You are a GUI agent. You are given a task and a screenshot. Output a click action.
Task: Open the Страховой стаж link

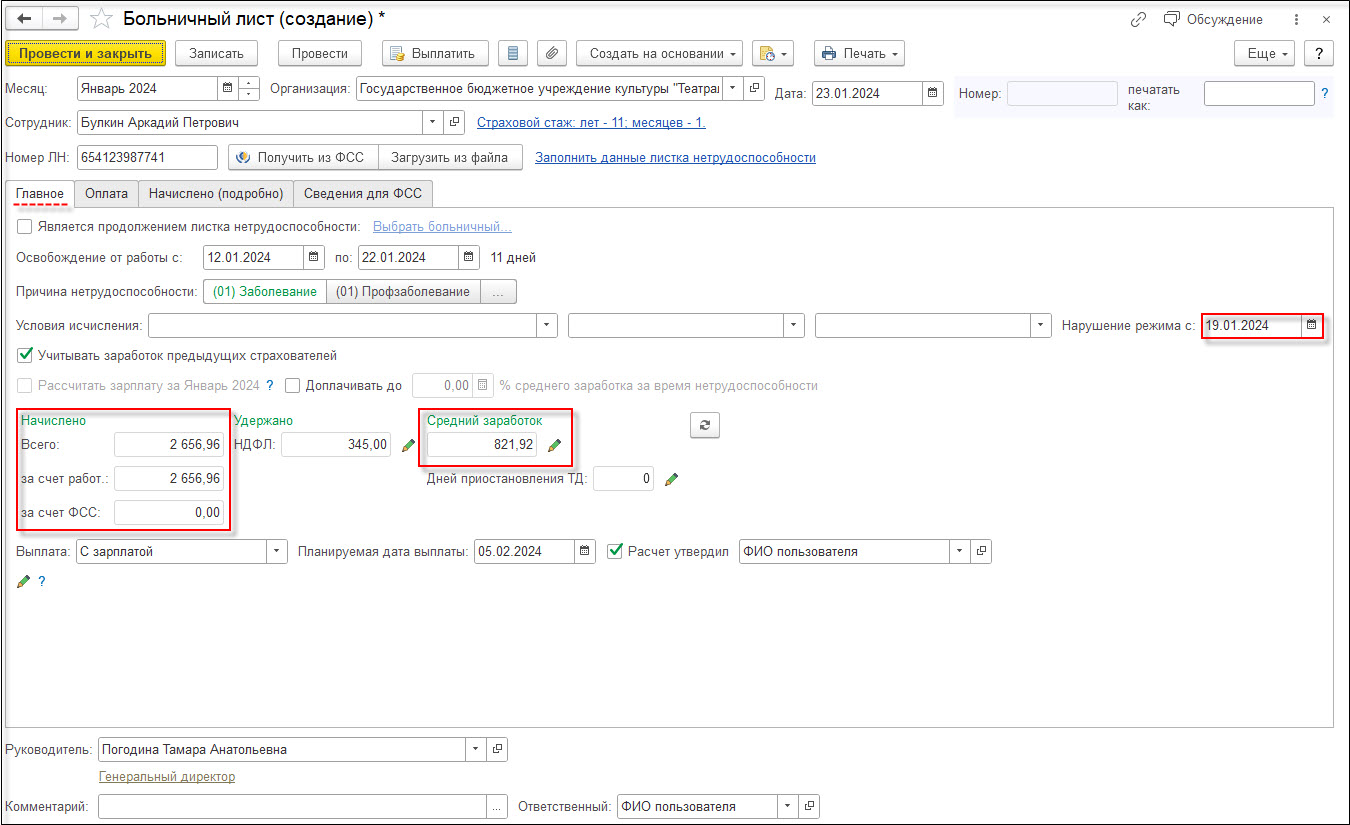coord(591,123)
